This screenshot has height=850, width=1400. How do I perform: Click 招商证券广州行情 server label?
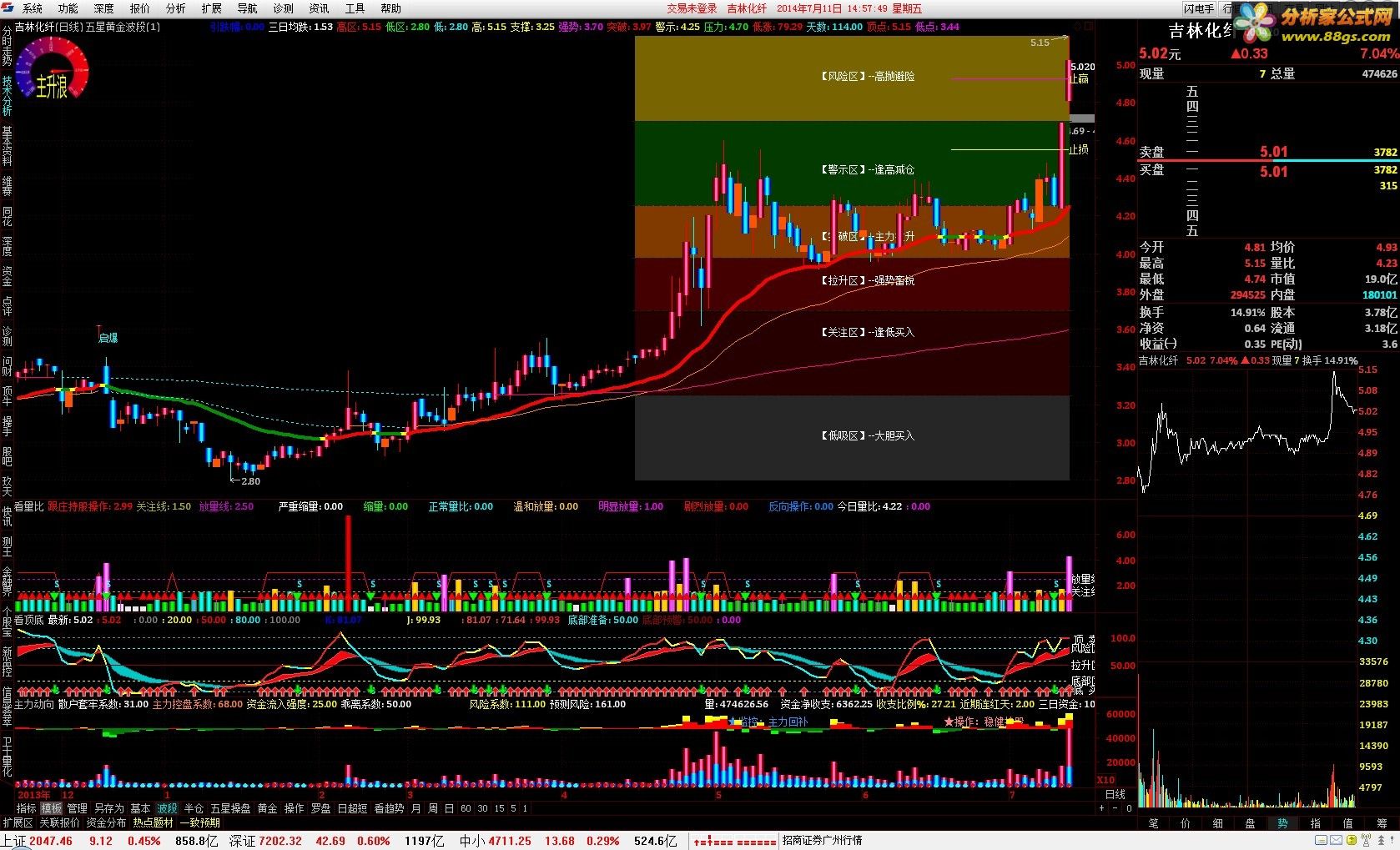[822, 841]
